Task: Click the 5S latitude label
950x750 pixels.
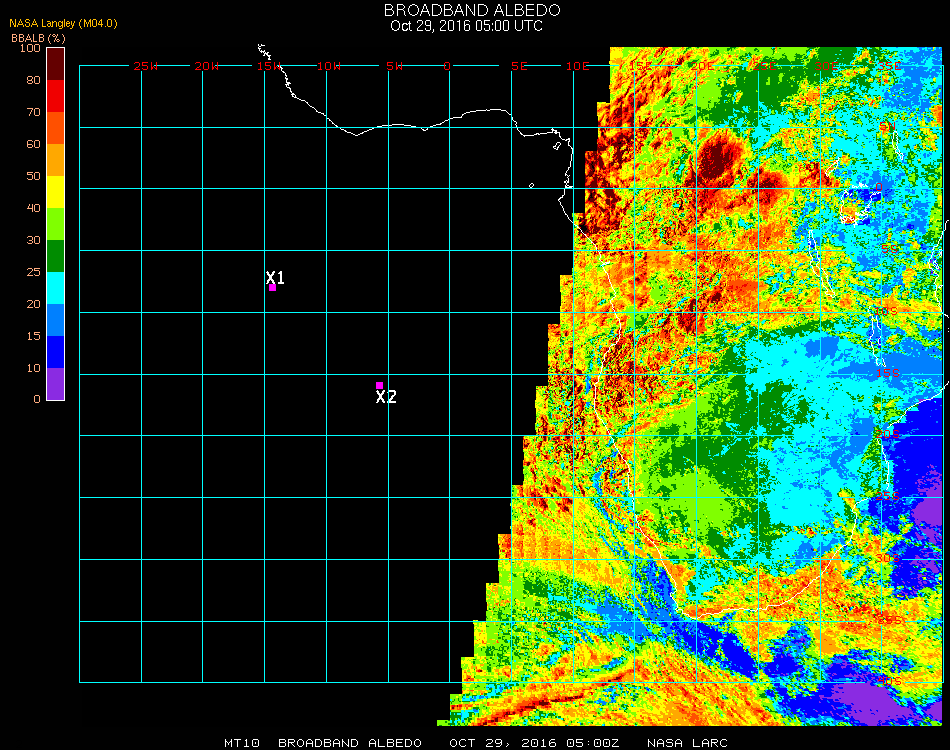Action: 890,250
